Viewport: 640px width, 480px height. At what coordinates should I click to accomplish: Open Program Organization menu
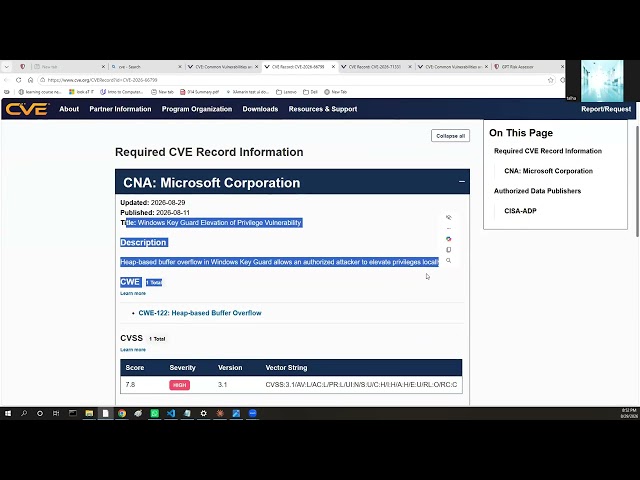197,109
